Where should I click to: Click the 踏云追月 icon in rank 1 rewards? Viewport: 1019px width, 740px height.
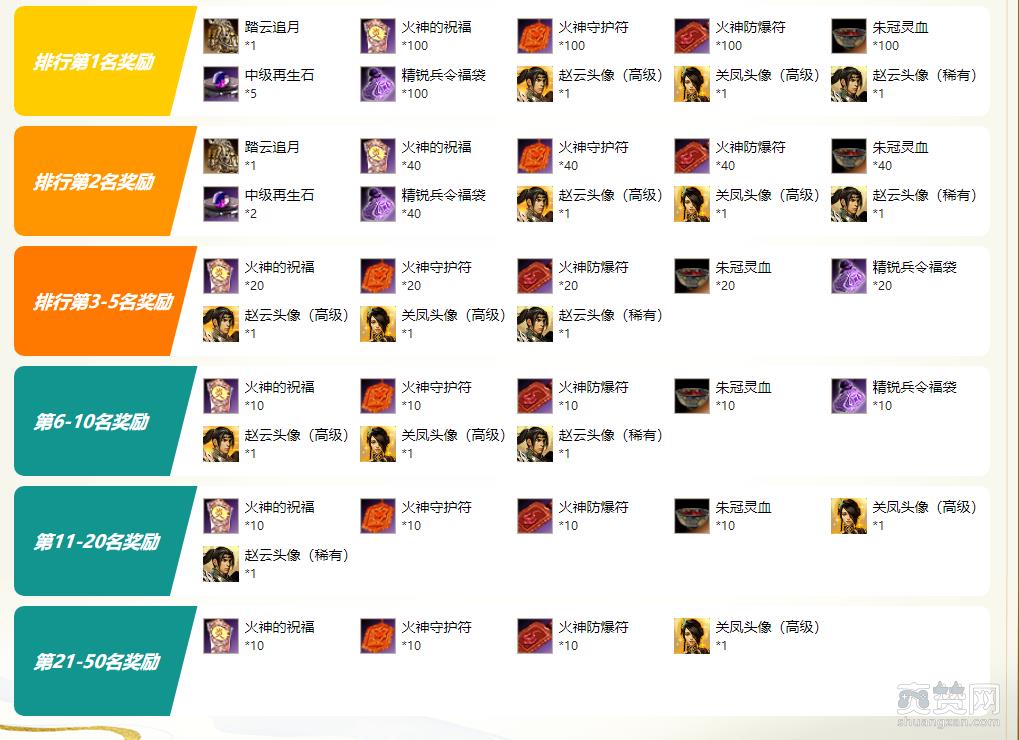tap(221, 36)
